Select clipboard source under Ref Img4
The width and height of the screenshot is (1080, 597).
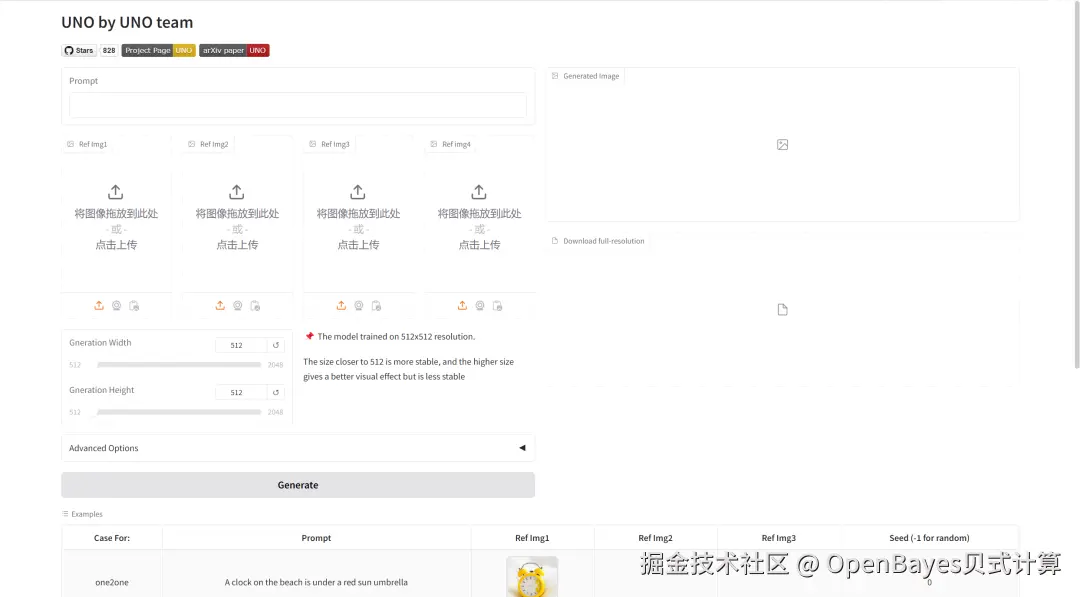pos(497,305)
